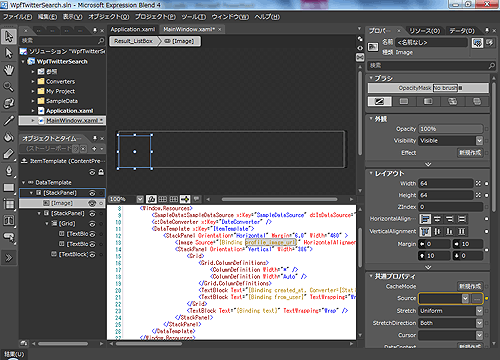Toggle eye of top-level [StackPanel]
Image resolution: width=500 pixels, height=360 pixels.
point(92,193)
